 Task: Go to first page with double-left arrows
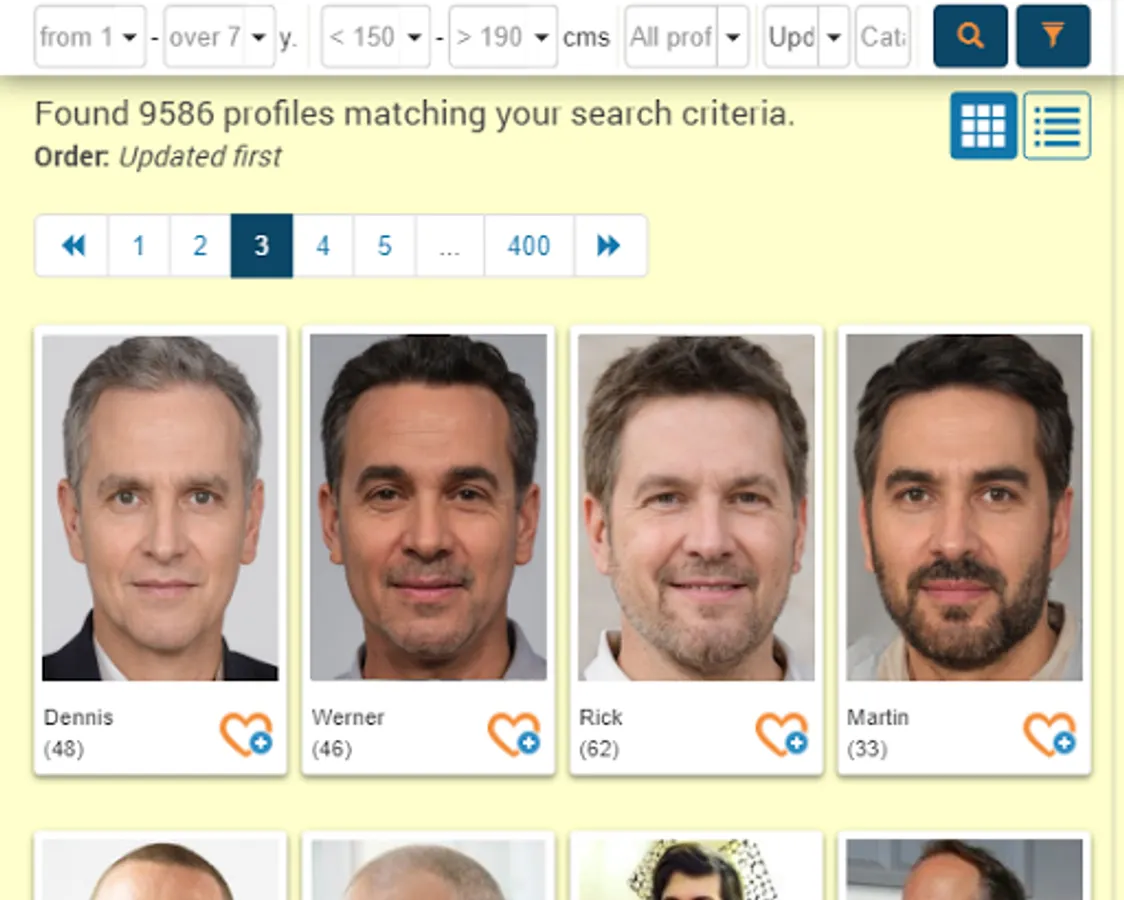pos(72,246)
